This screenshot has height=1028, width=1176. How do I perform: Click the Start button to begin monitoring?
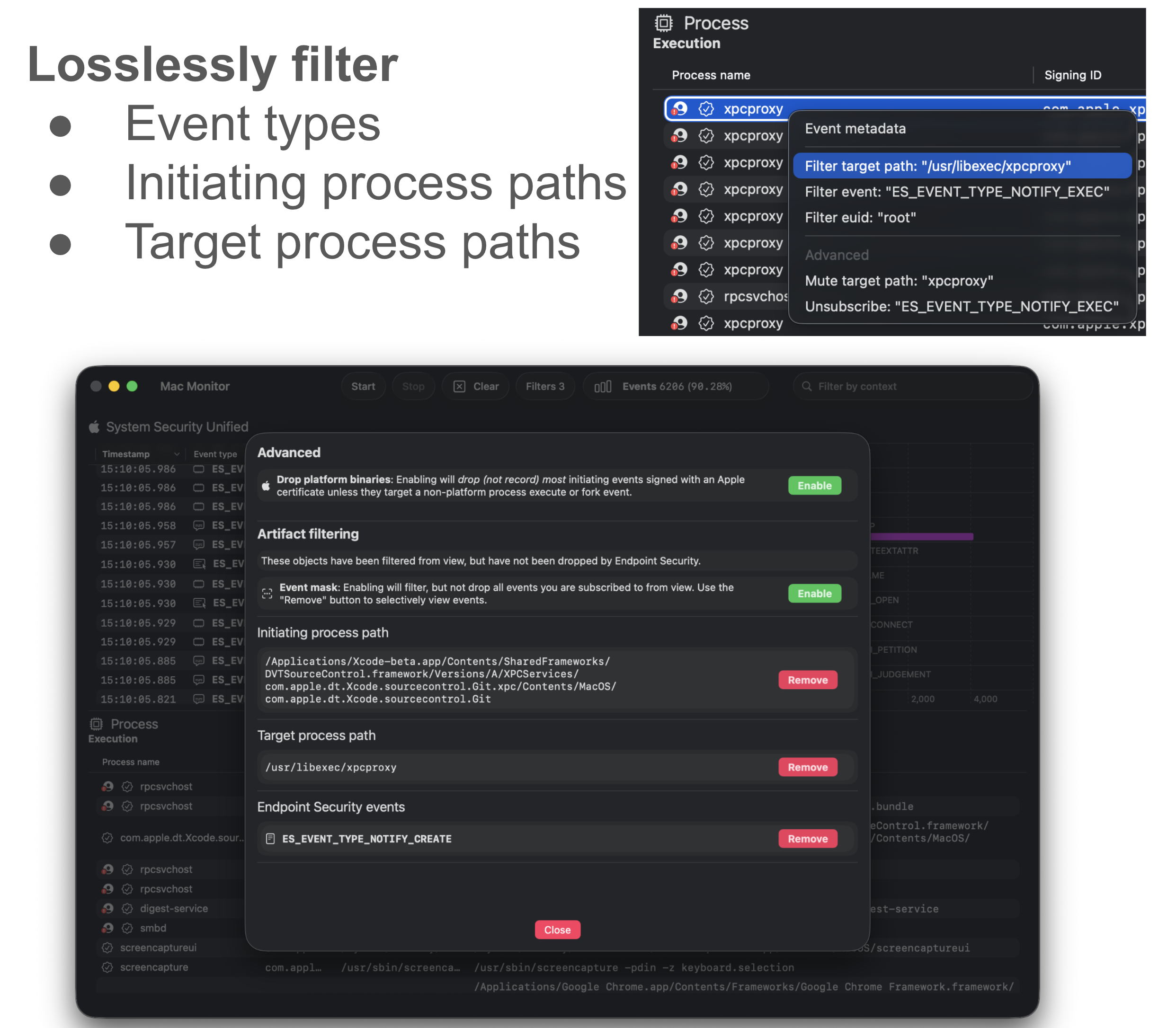point(363,386)
